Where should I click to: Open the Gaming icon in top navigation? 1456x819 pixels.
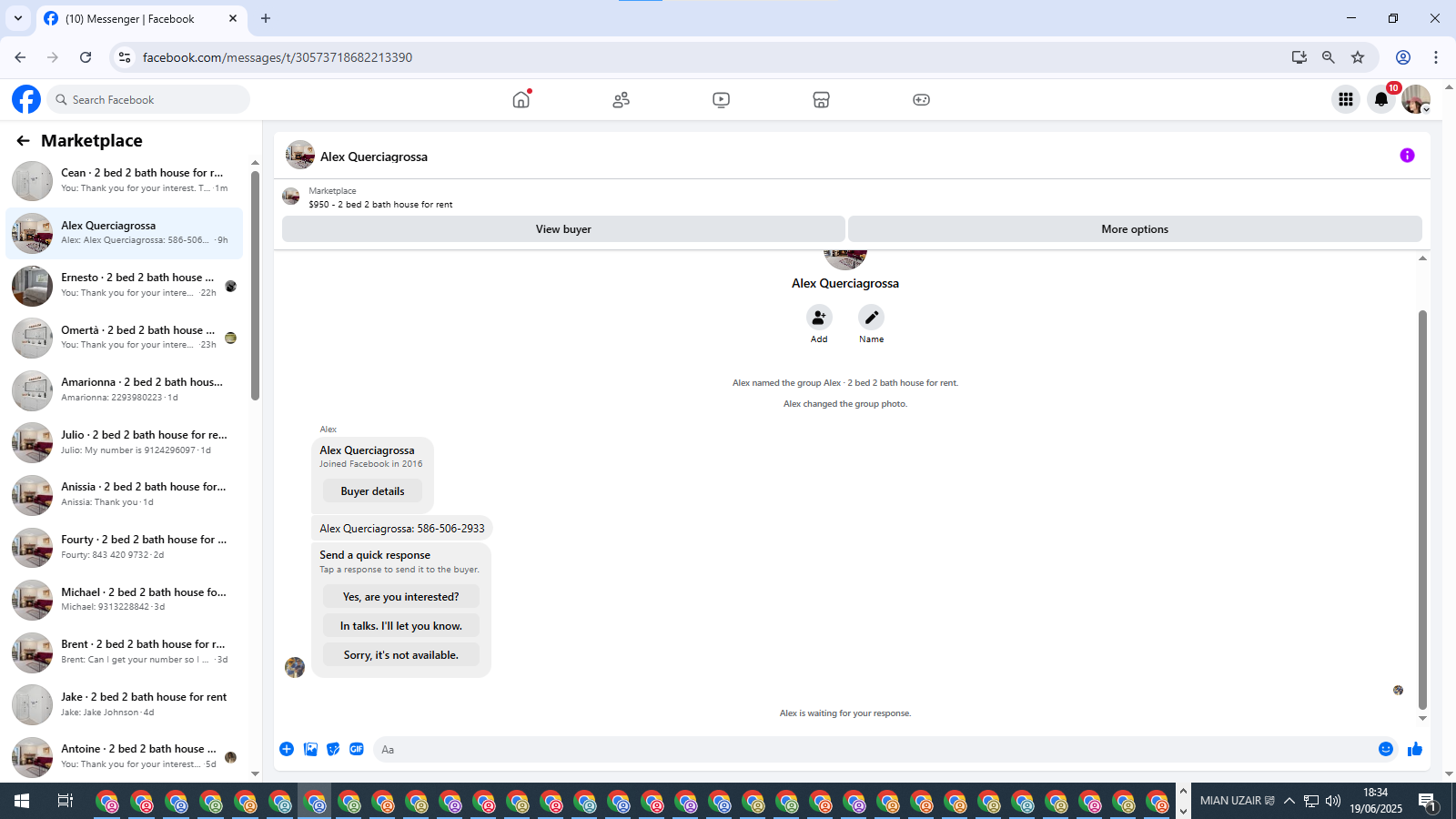[x=921, y=100]
